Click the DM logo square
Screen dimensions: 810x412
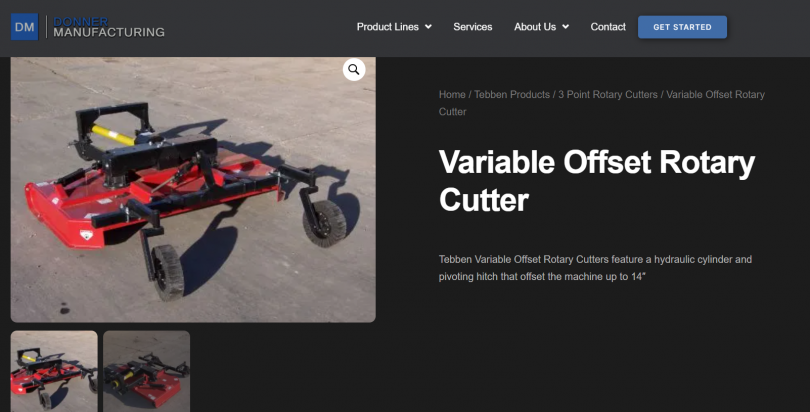[24, 27]
